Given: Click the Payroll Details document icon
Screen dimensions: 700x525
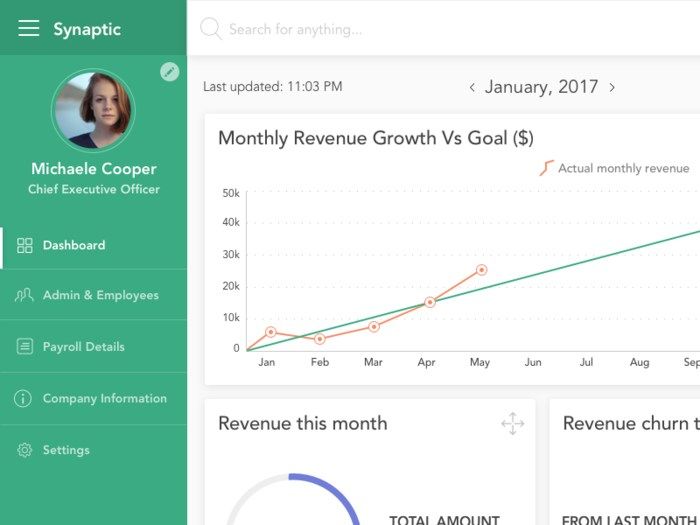Looking at the screenshot, I should click(25, 346).
